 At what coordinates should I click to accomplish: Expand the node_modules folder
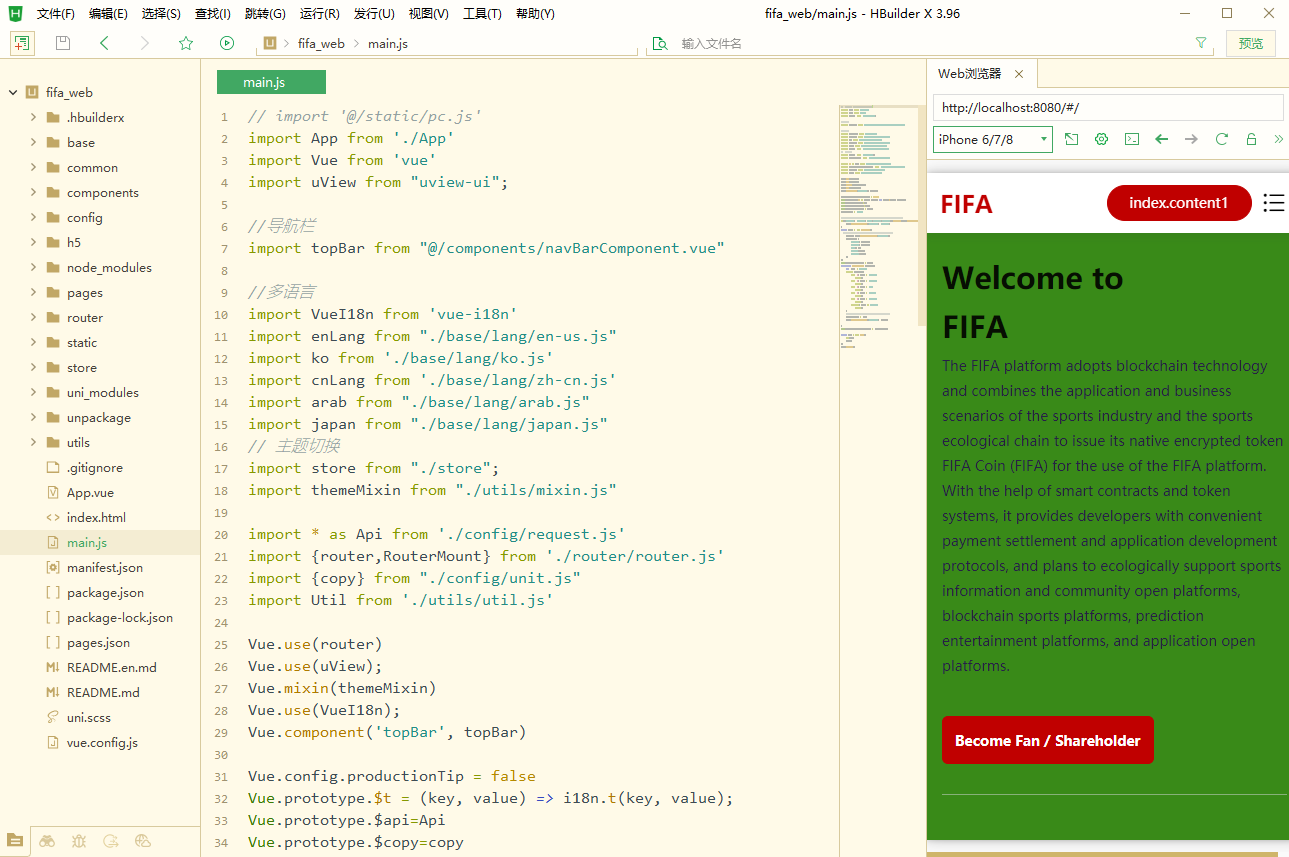[34, 267]
